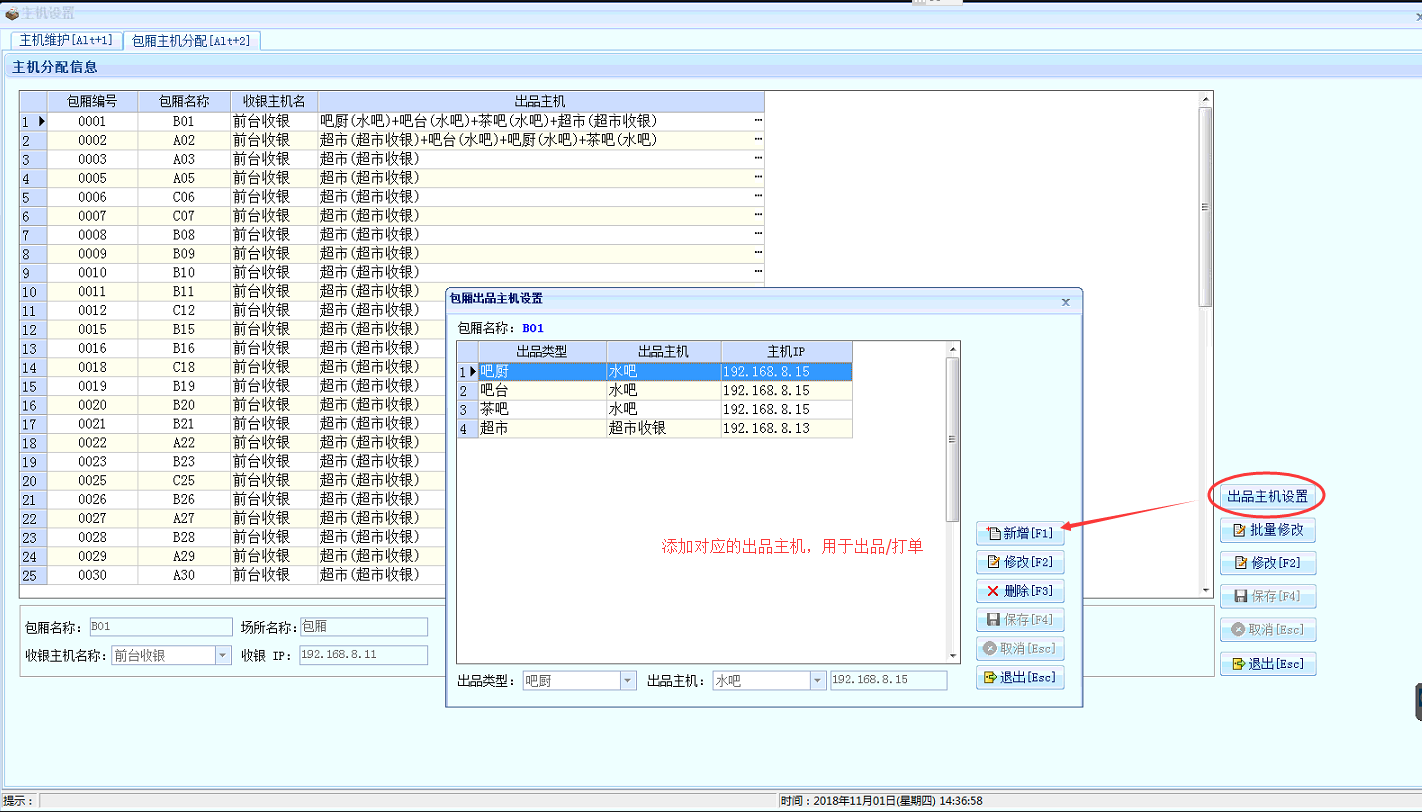Click the row 1 indicator in the main table
This screenshot has width=1422, height=812.
[33, 121]
